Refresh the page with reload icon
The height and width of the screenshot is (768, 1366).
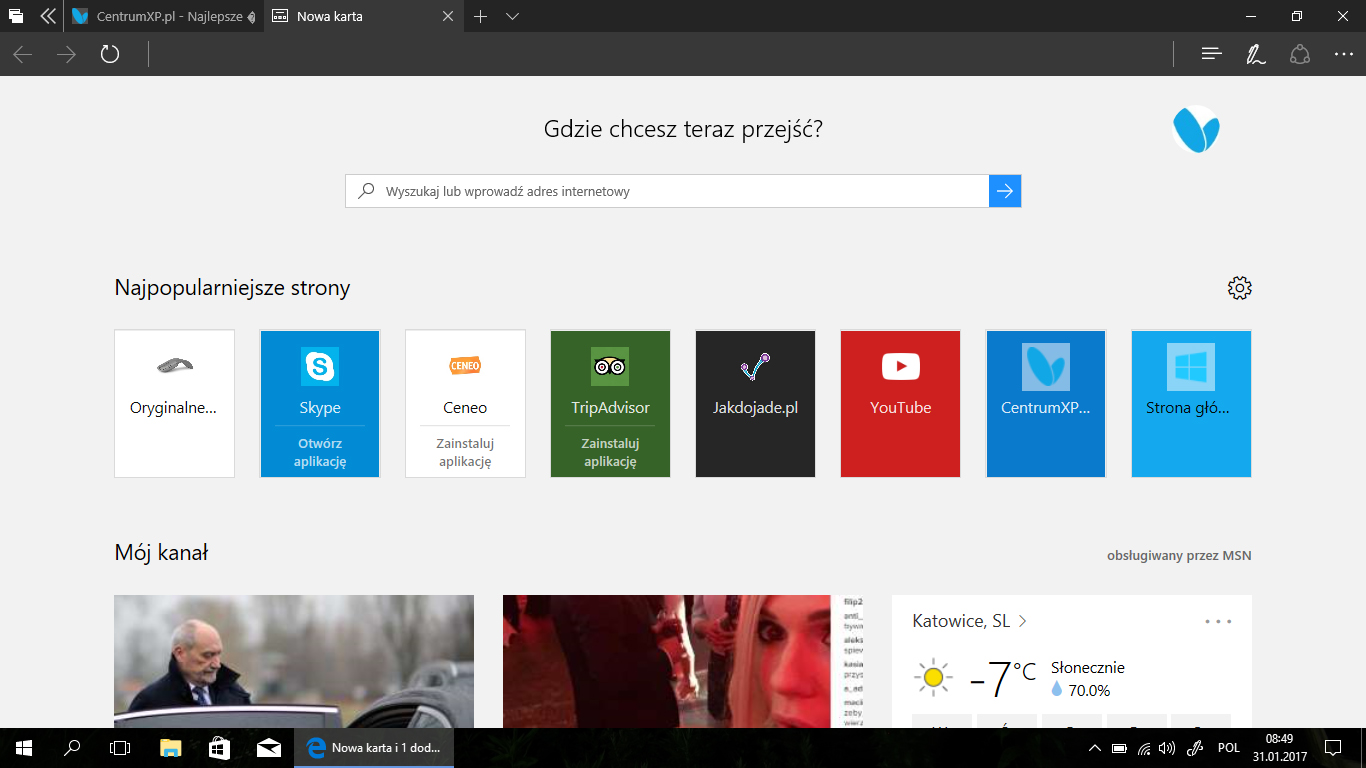110,54
